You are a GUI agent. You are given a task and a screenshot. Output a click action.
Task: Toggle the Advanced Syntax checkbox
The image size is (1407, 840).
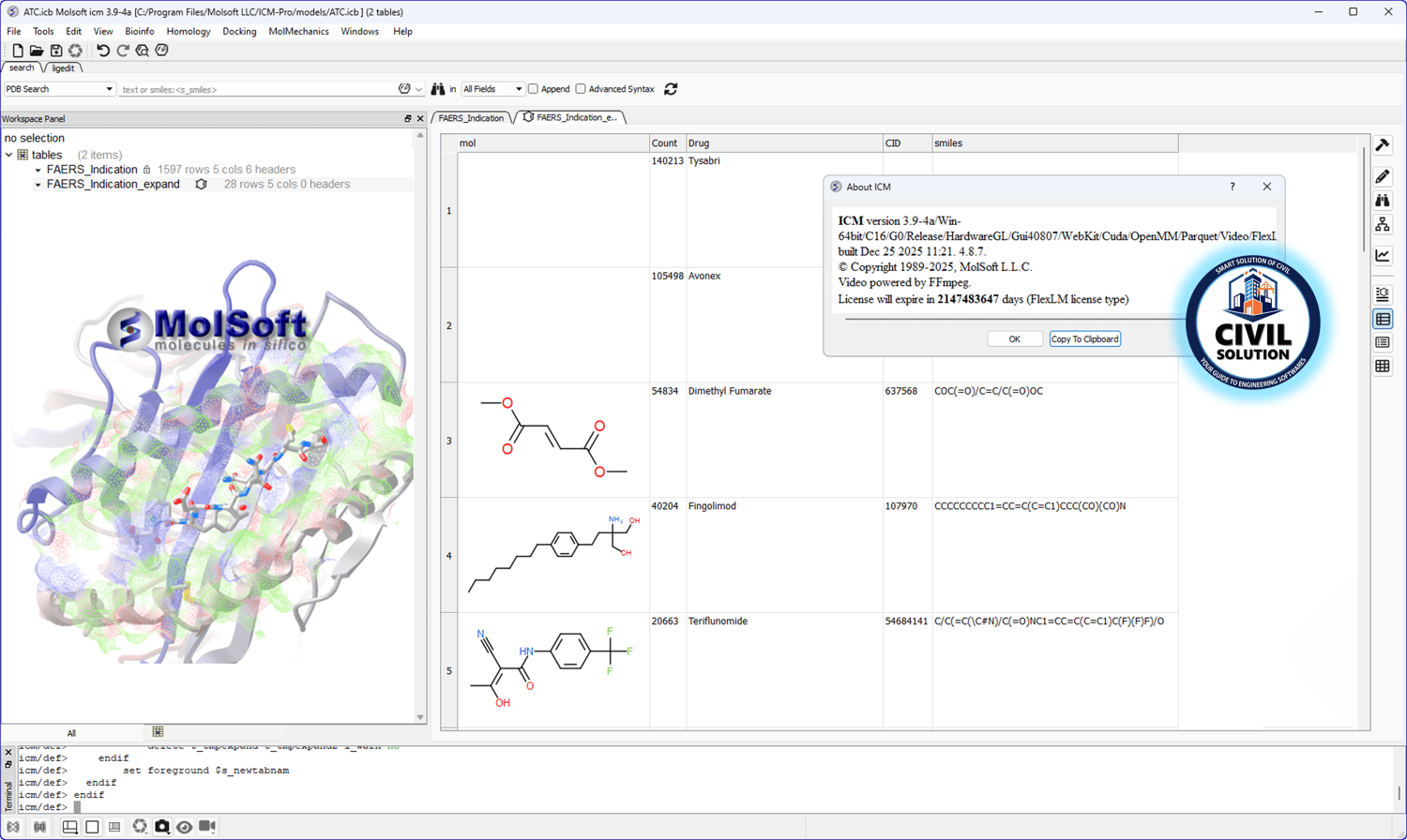581,89
